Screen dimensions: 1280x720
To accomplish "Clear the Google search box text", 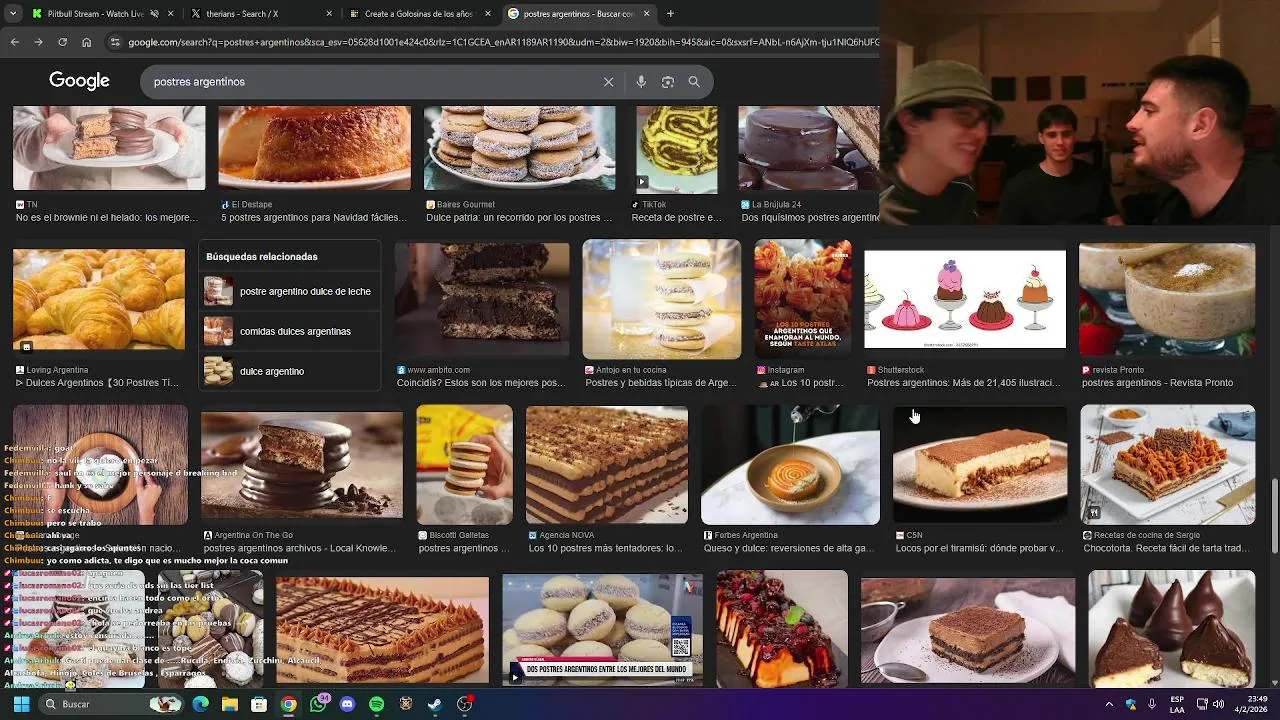I will (x=608, y=82).
